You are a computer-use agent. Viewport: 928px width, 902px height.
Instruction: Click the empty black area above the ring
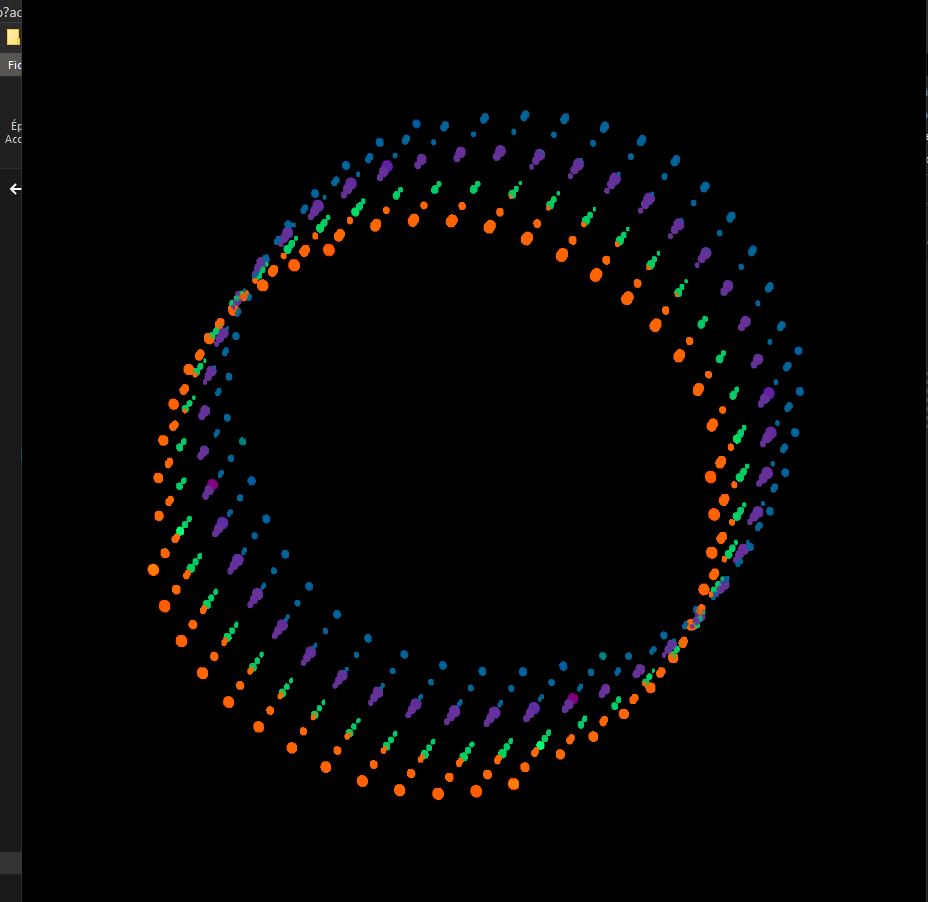tap(470, 50)
